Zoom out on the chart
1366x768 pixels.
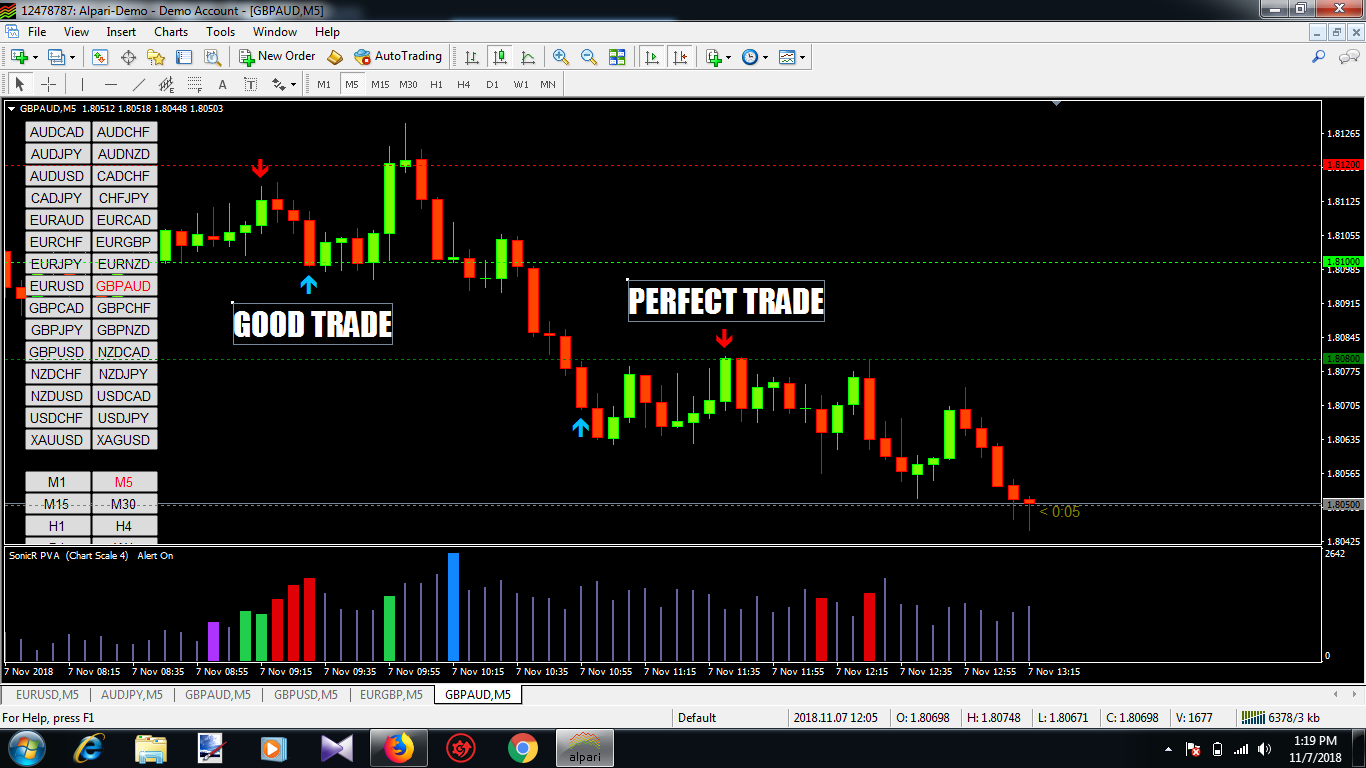click(x=589, y=57)
